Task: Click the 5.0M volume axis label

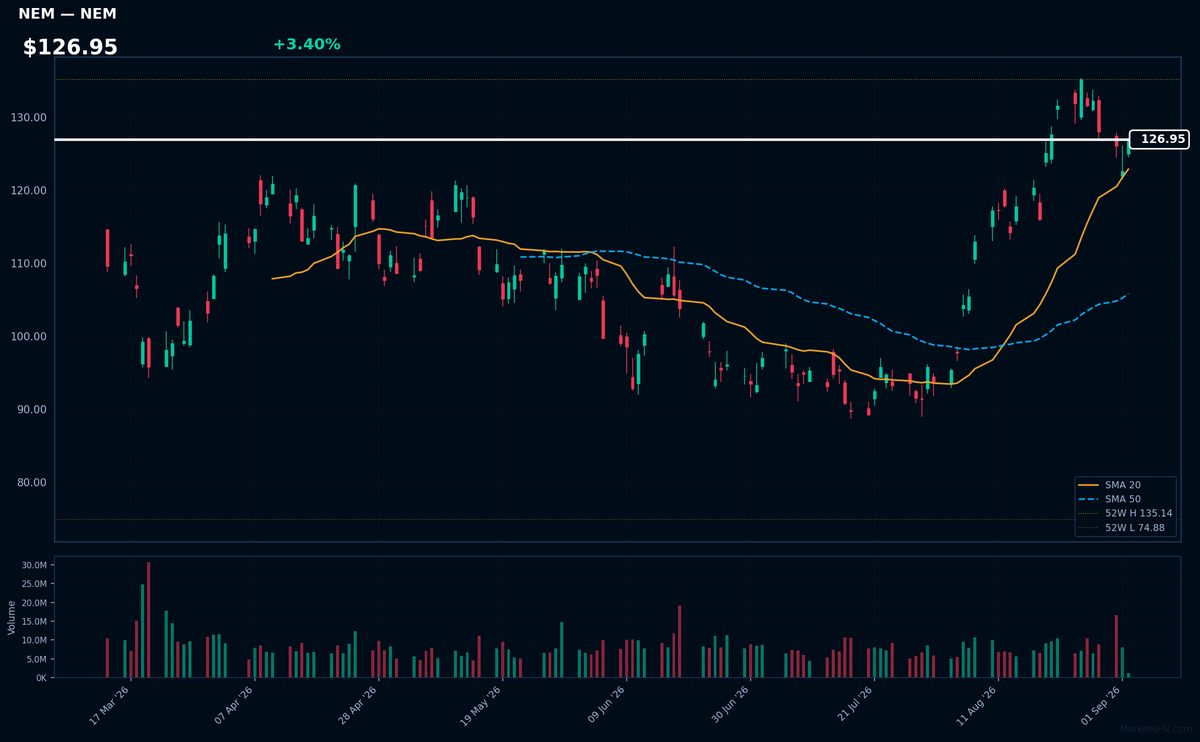Action: [36, 660]
